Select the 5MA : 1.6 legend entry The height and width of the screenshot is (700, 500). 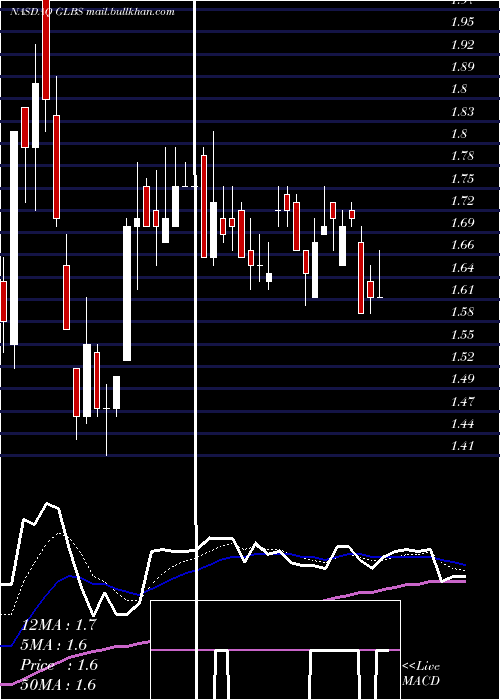(54, 645)
